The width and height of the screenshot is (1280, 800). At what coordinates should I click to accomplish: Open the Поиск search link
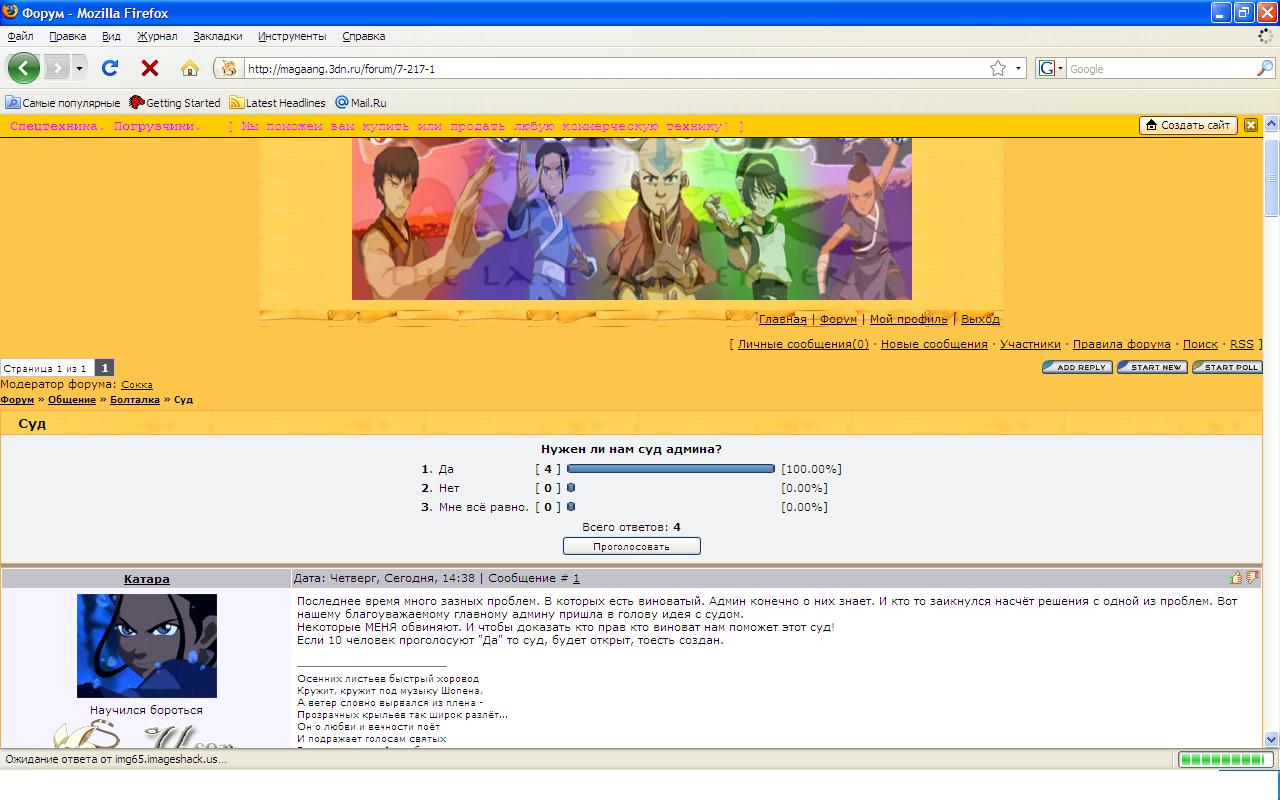[x=1200, y=344]
